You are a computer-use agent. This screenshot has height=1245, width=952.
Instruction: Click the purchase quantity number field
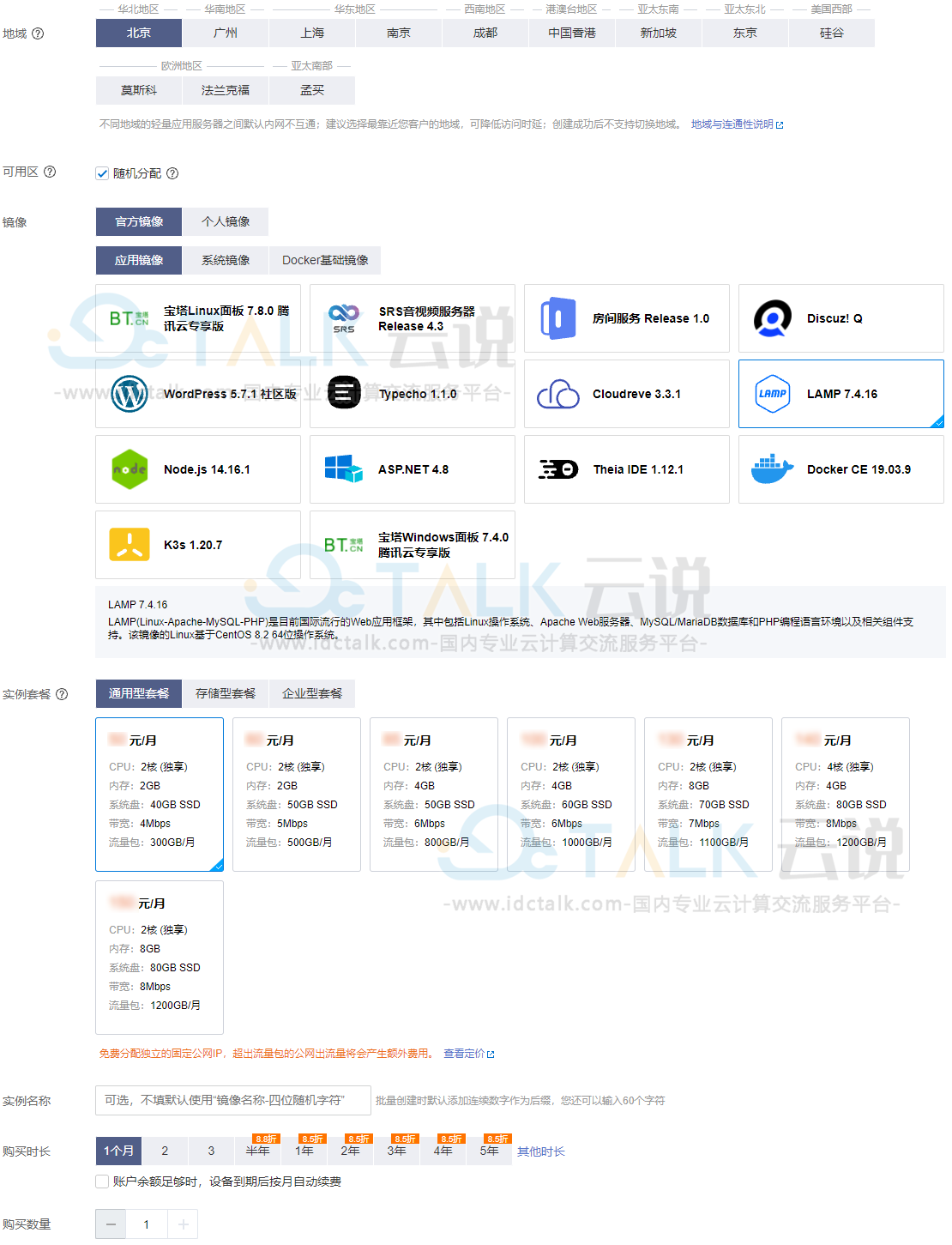pos(147,1224)
